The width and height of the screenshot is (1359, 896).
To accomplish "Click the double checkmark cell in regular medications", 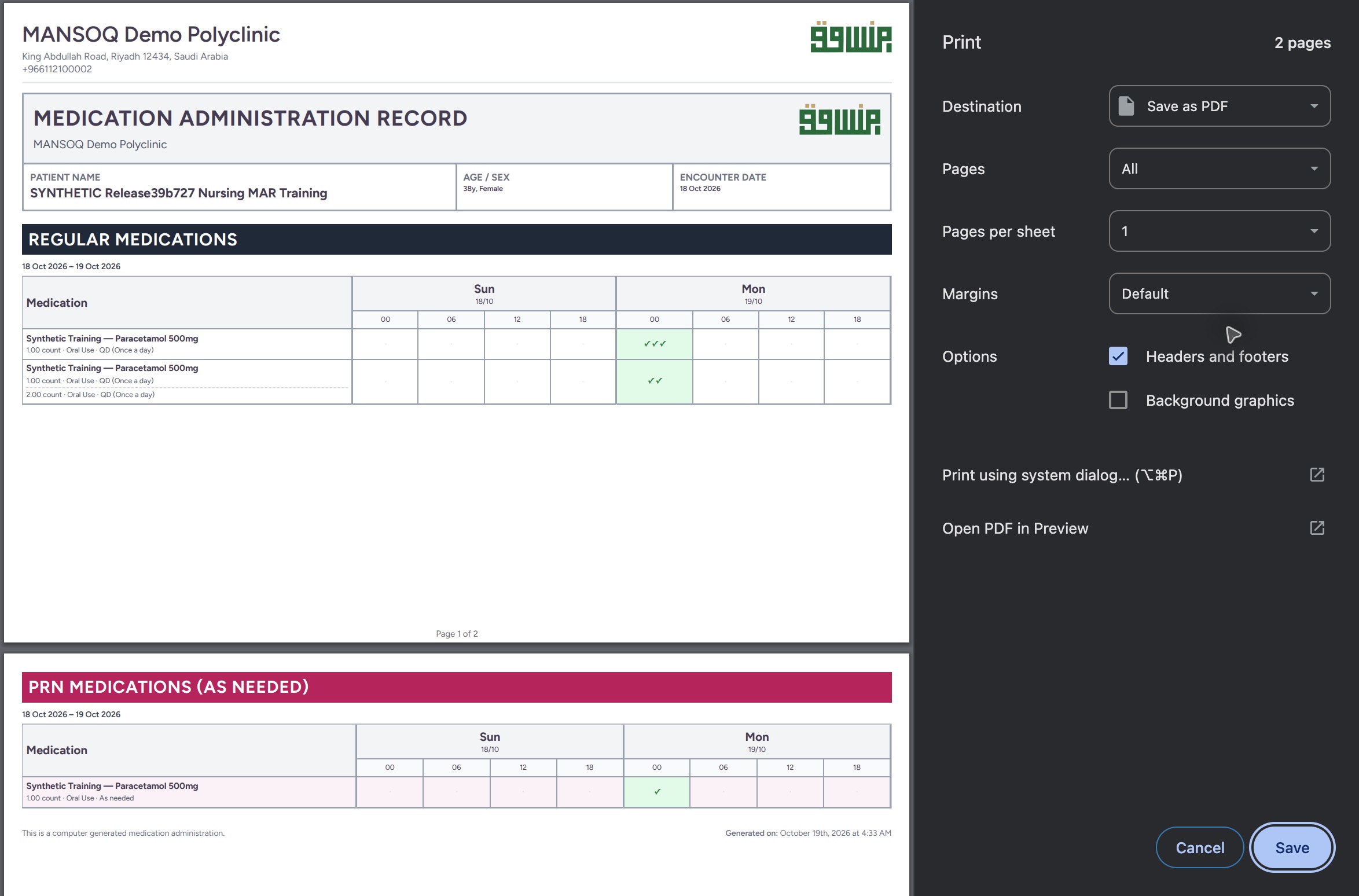I will pyautogui.click(x=655, y=381).
